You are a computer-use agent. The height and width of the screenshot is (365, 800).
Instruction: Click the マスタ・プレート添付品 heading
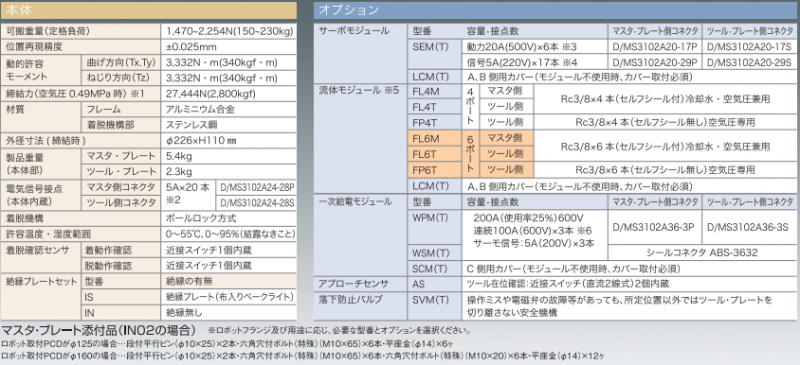click(99, 329)
